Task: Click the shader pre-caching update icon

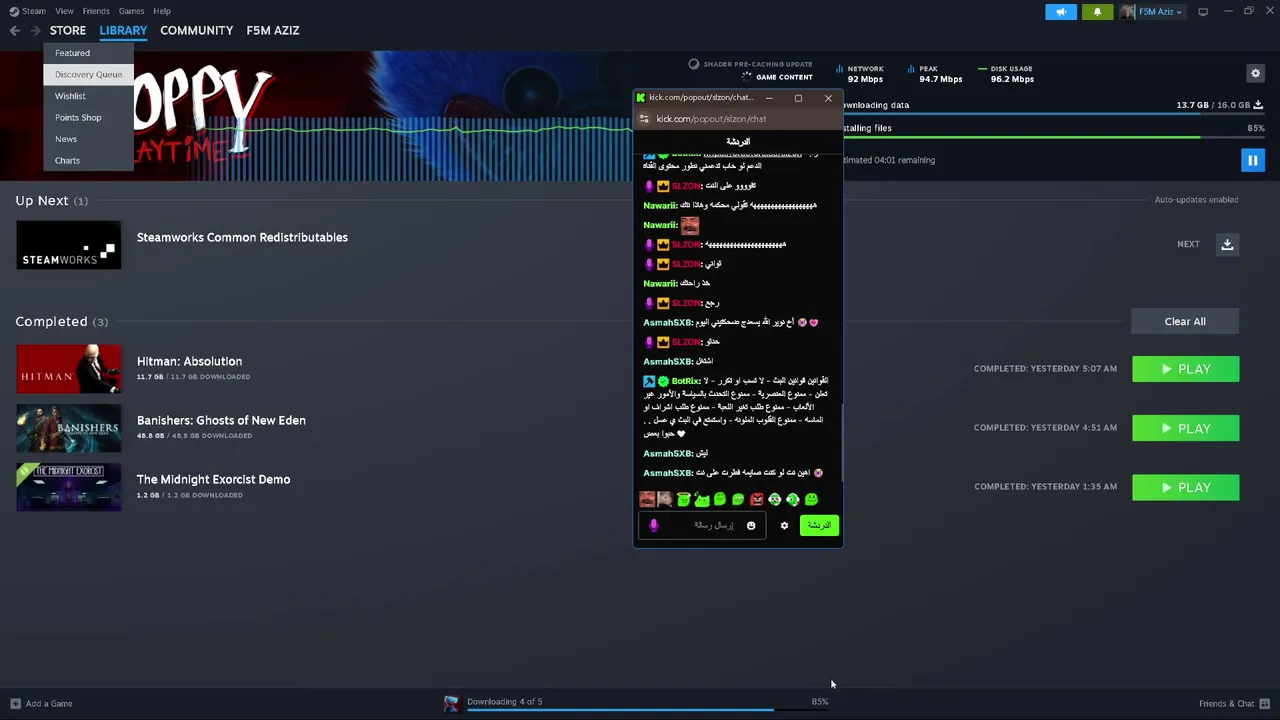Action: click(694, 64)
